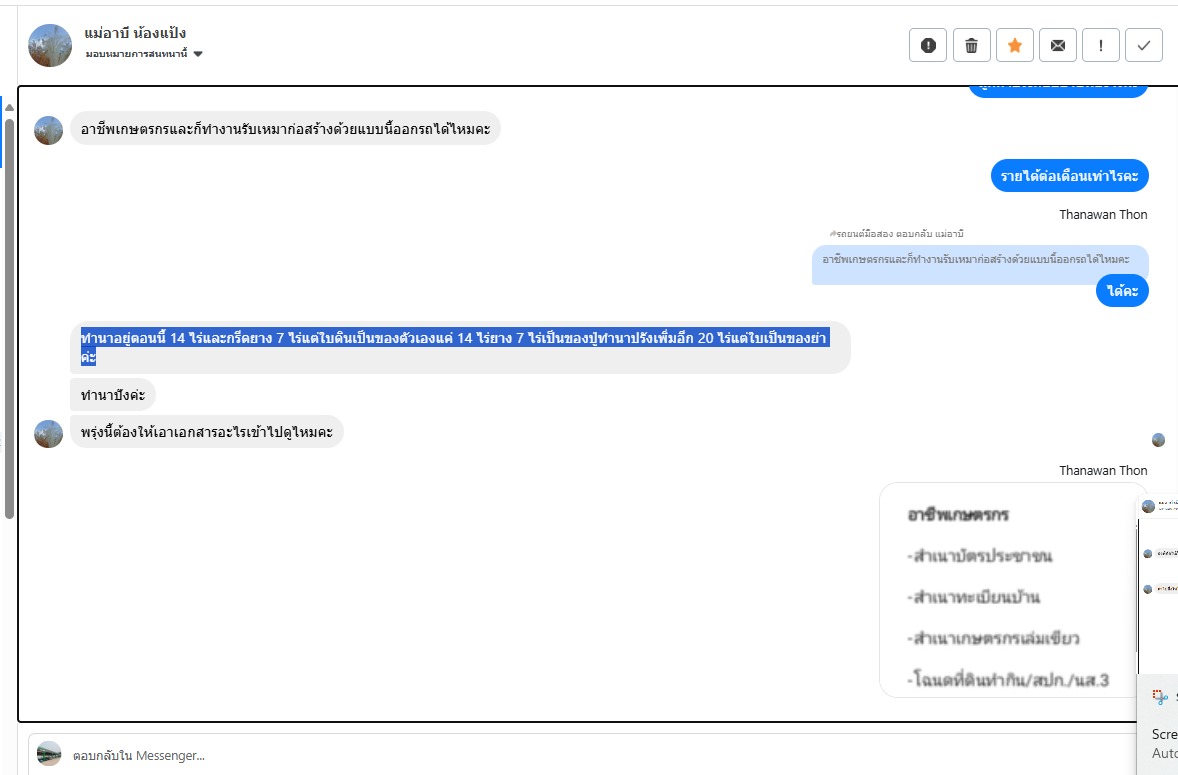
Task: Click the small seen-status avatar at the right
Action: pyautogui.click(x=1158, y=440)
